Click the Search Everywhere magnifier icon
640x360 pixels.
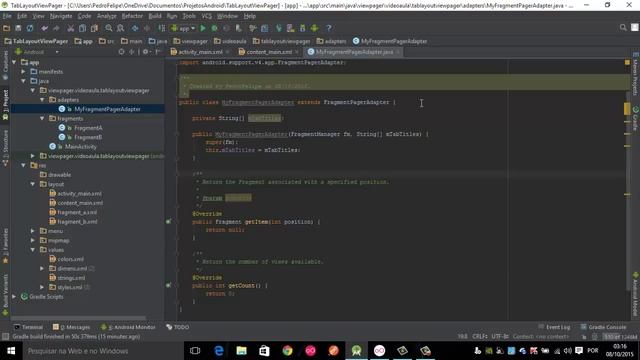coord(623,27)
